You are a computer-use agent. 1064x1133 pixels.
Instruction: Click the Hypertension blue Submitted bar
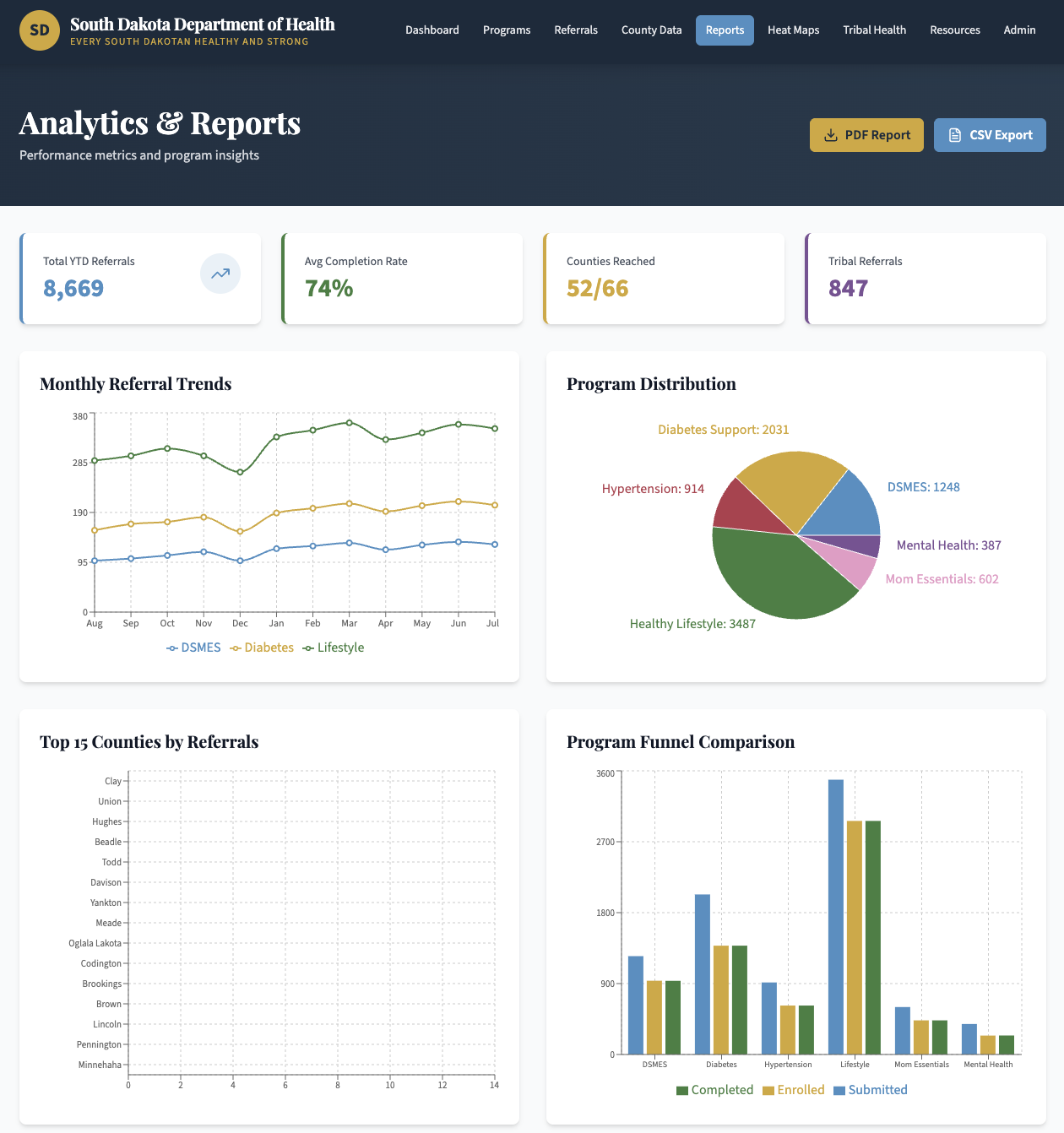[x=769, y=1018]
